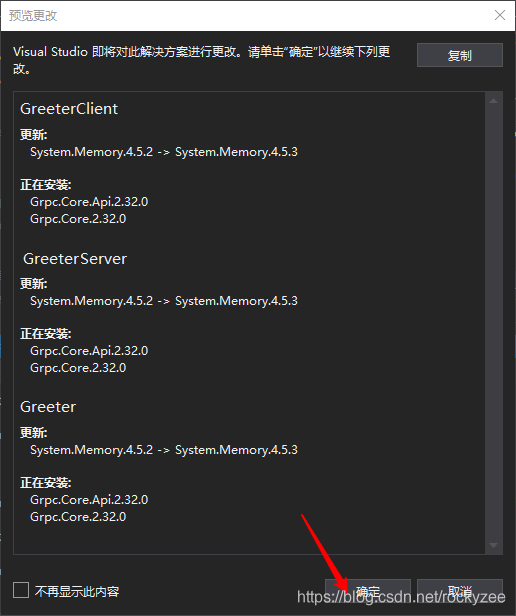Click the vertical scrollbar track

coord(494,323)
